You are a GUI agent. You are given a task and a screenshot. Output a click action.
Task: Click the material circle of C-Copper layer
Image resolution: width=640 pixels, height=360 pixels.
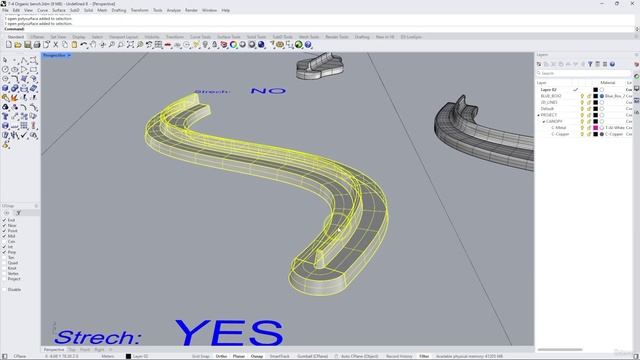(602, 134)
